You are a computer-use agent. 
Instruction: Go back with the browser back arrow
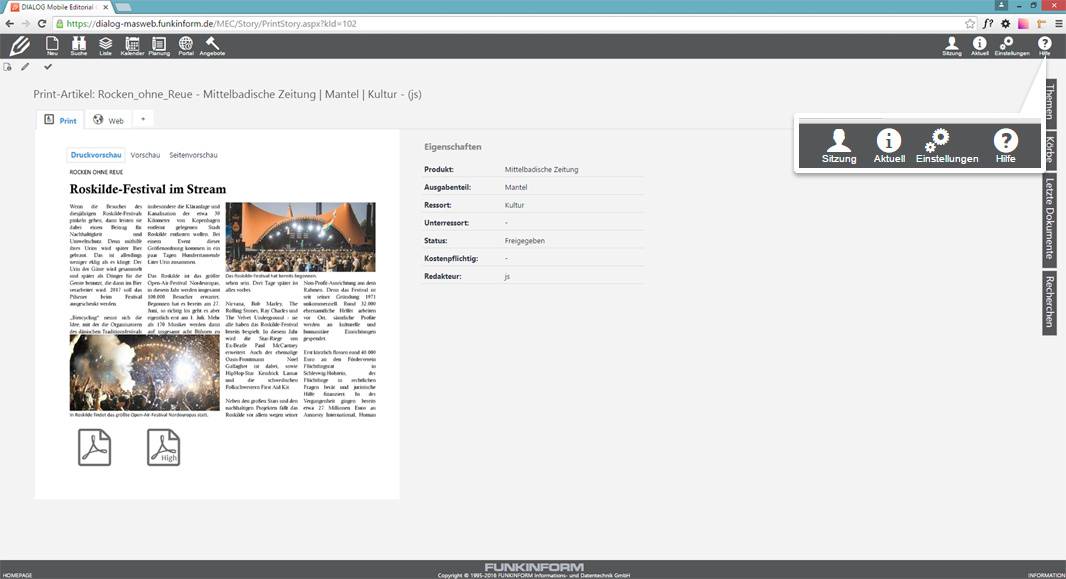click(10, 24)
